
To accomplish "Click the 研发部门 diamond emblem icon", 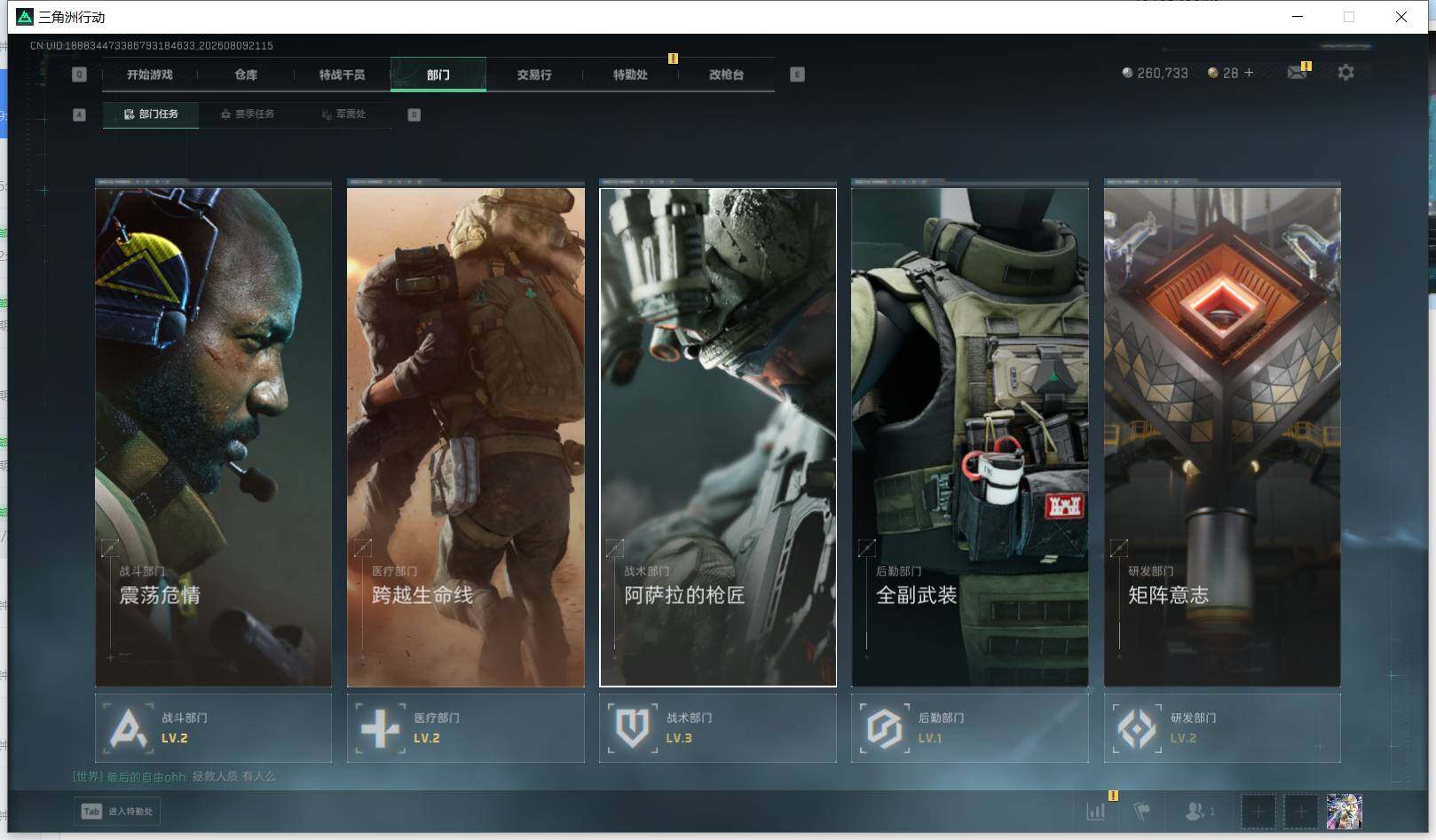I will point(1137,728).
